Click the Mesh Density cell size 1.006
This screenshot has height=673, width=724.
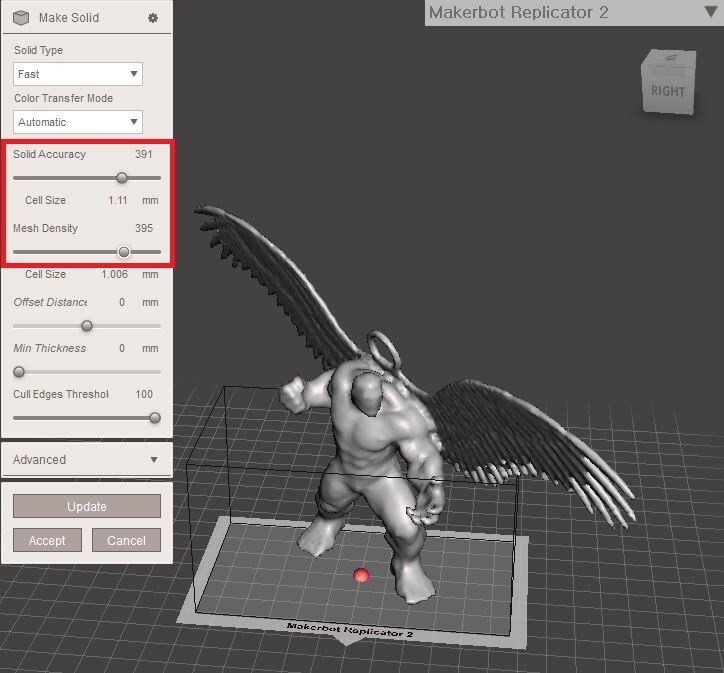pyautogui.click(x=115, y=274)
